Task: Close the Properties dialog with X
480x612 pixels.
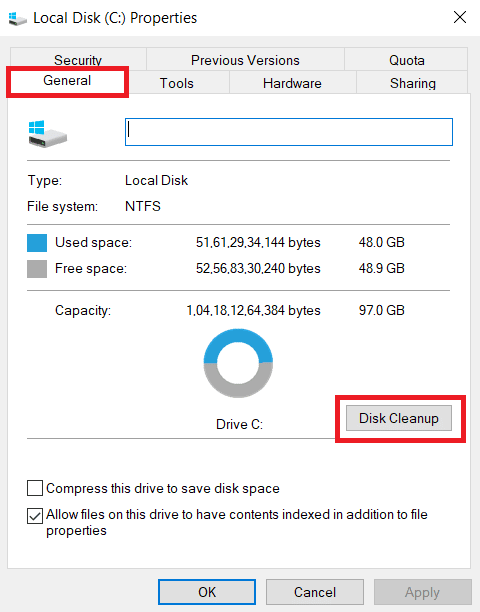Action: (x=460, y=17)
